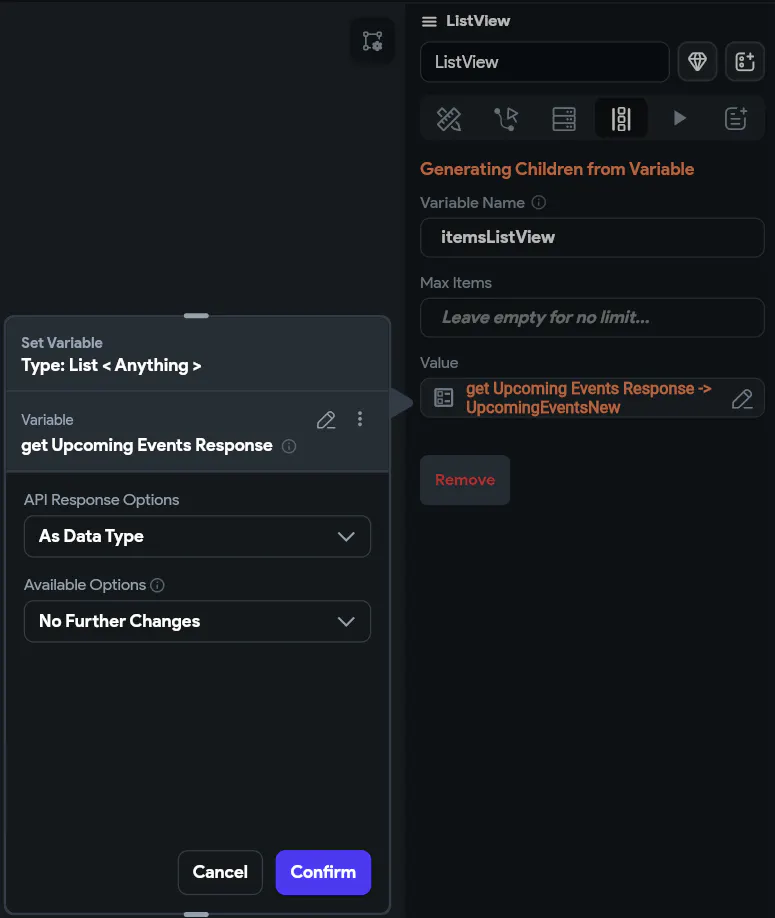Click the itemsListView variable name field
Viewport: 775px width, 918px height.
tap(592, 238)
